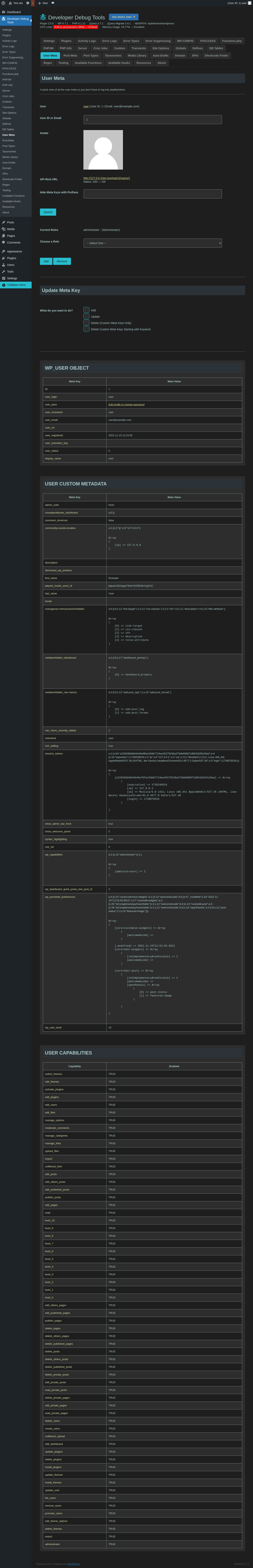Click the wp_capabilities meta key cell
Image resolution: width=253 pixels, height=1568 pixels.
75,868
